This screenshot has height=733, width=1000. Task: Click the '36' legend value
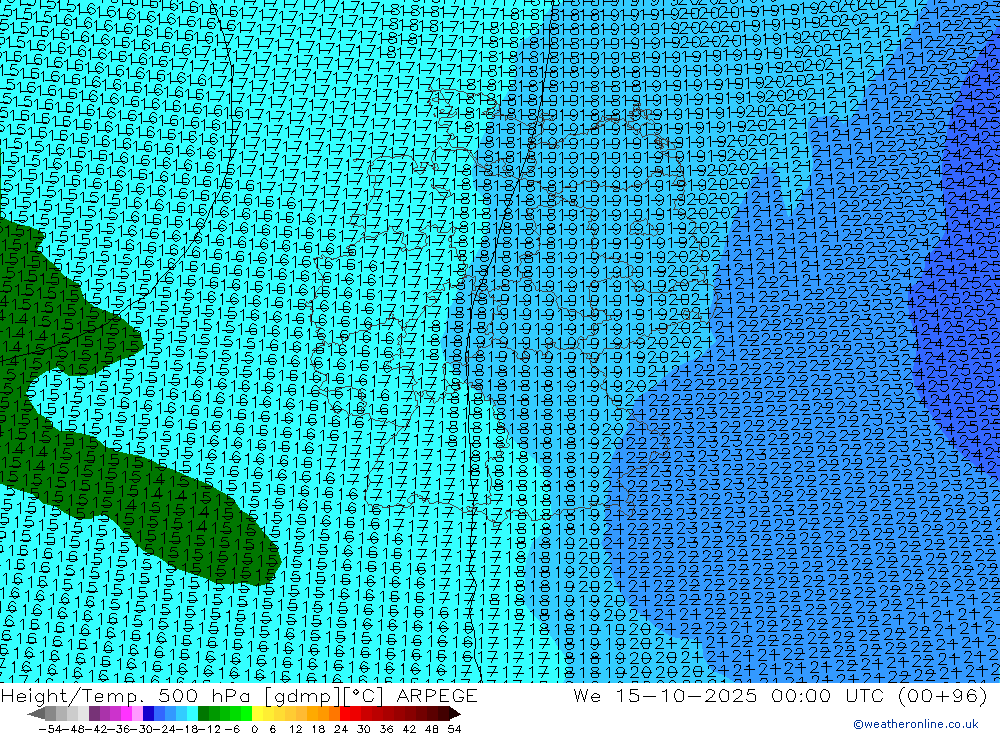tap(386, 729)
